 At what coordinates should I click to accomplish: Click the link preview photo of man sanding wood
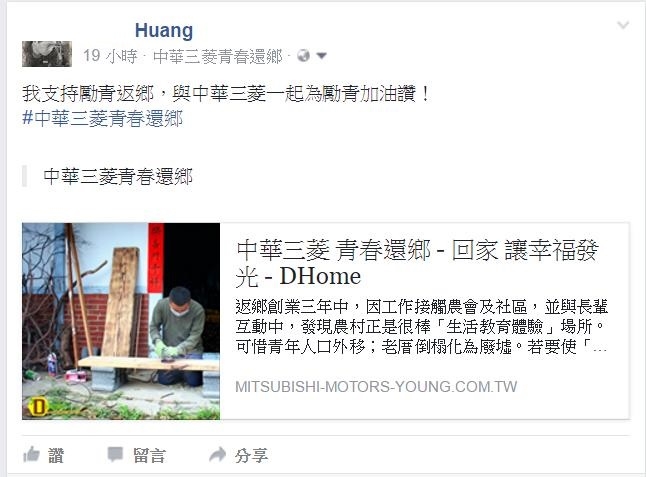(121, 321)
